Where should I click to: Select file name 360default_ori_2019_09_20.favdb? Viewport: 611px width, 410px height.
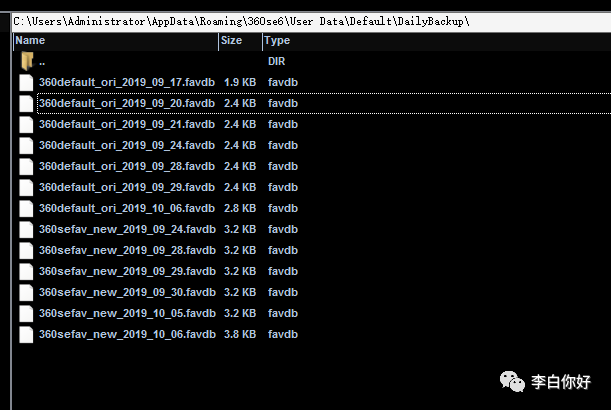coord(127,104)
